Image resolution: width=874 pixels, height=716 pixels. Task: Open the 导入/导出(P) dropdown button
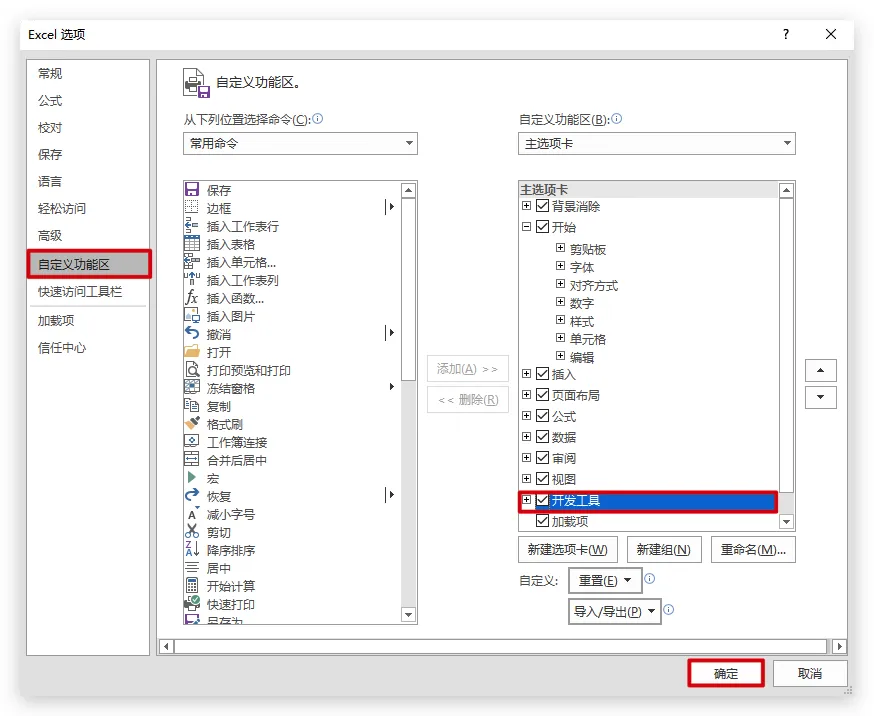point(614,611)
